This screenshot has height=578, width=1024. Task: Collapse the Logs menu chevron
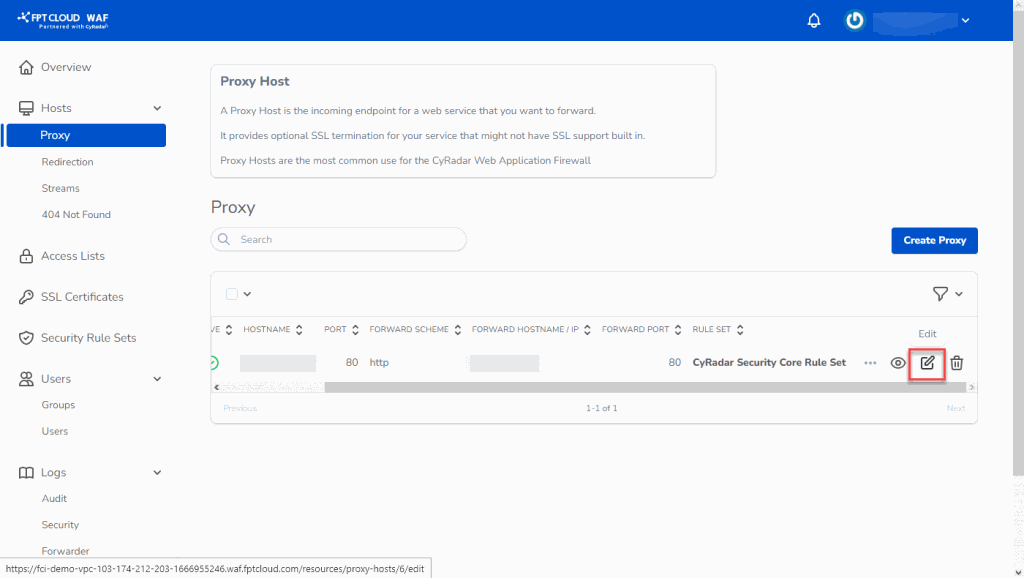[157, 473]
